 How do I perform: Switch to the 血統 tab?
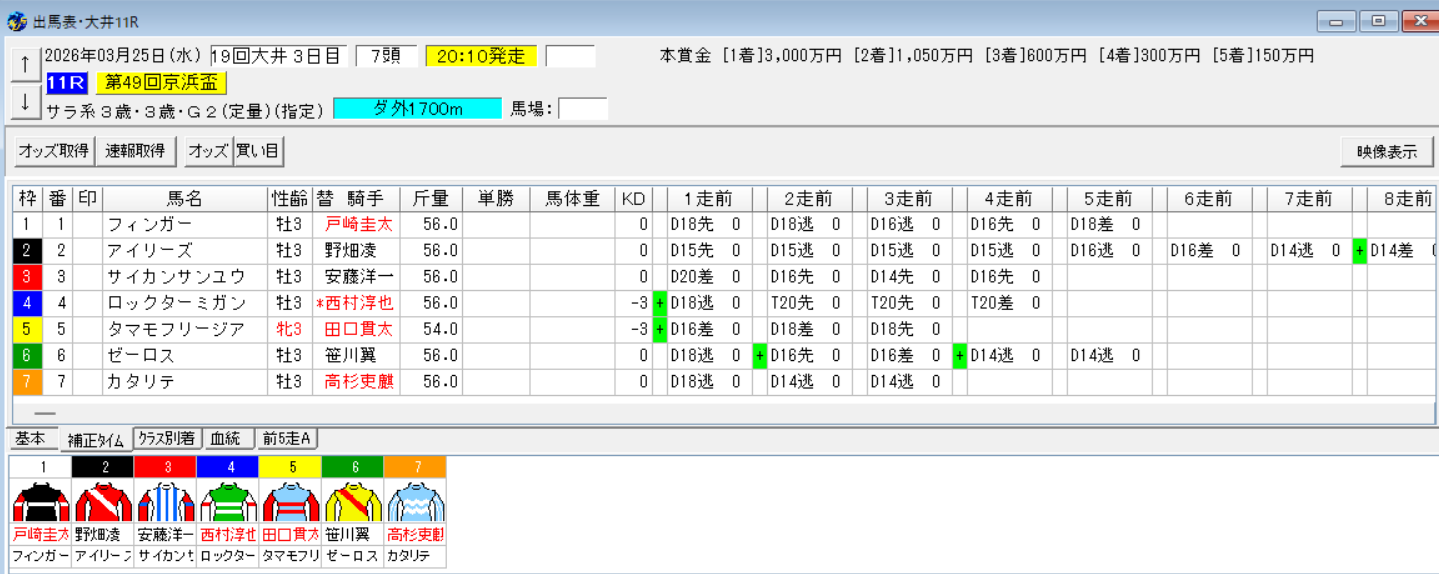tap(227, 439)
